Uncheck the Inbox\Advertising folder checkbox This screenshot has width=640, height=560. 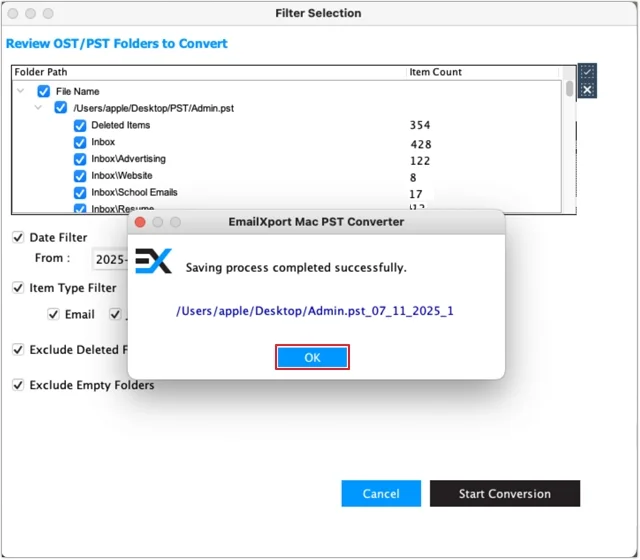tap(80, 159)
